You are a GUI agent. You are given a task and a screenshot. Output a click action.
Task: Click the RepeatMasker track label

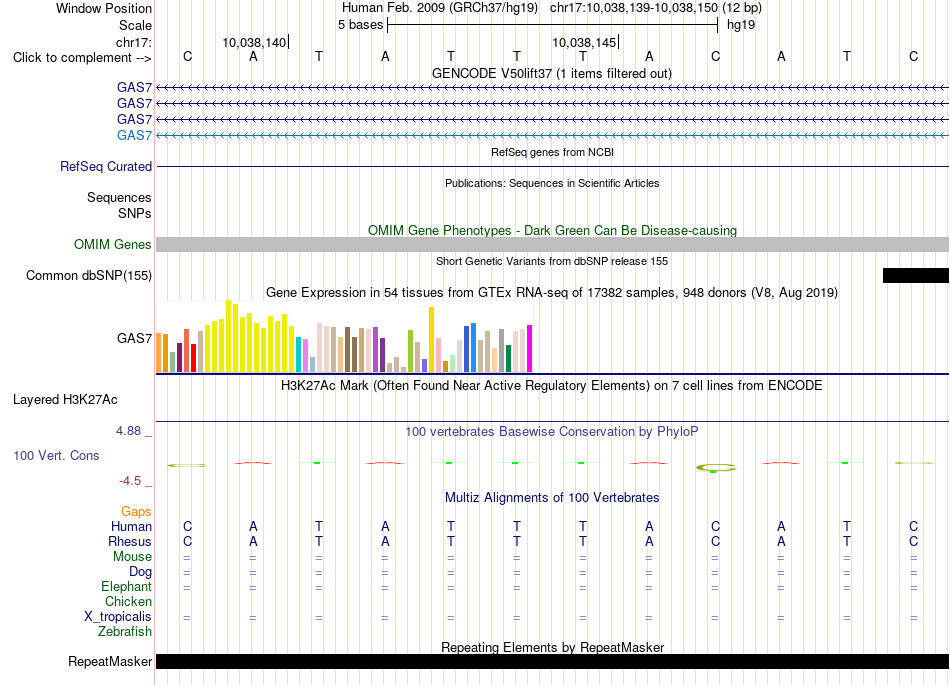point(110,661)
